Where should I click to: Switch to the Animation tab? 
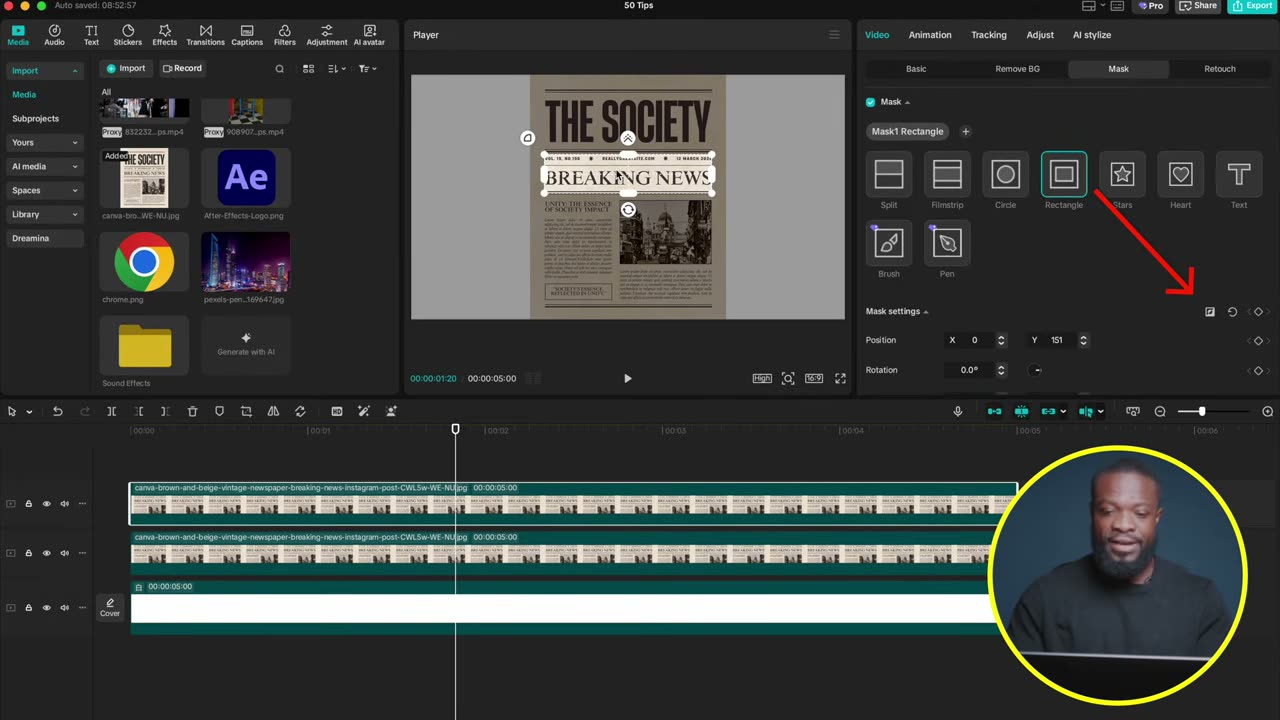930,35
